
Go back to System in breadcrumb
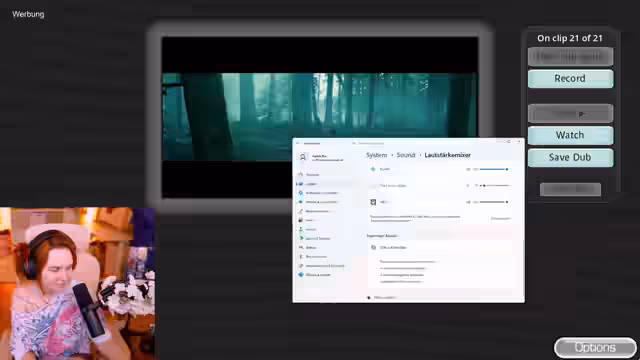click(x=376, y=155)
